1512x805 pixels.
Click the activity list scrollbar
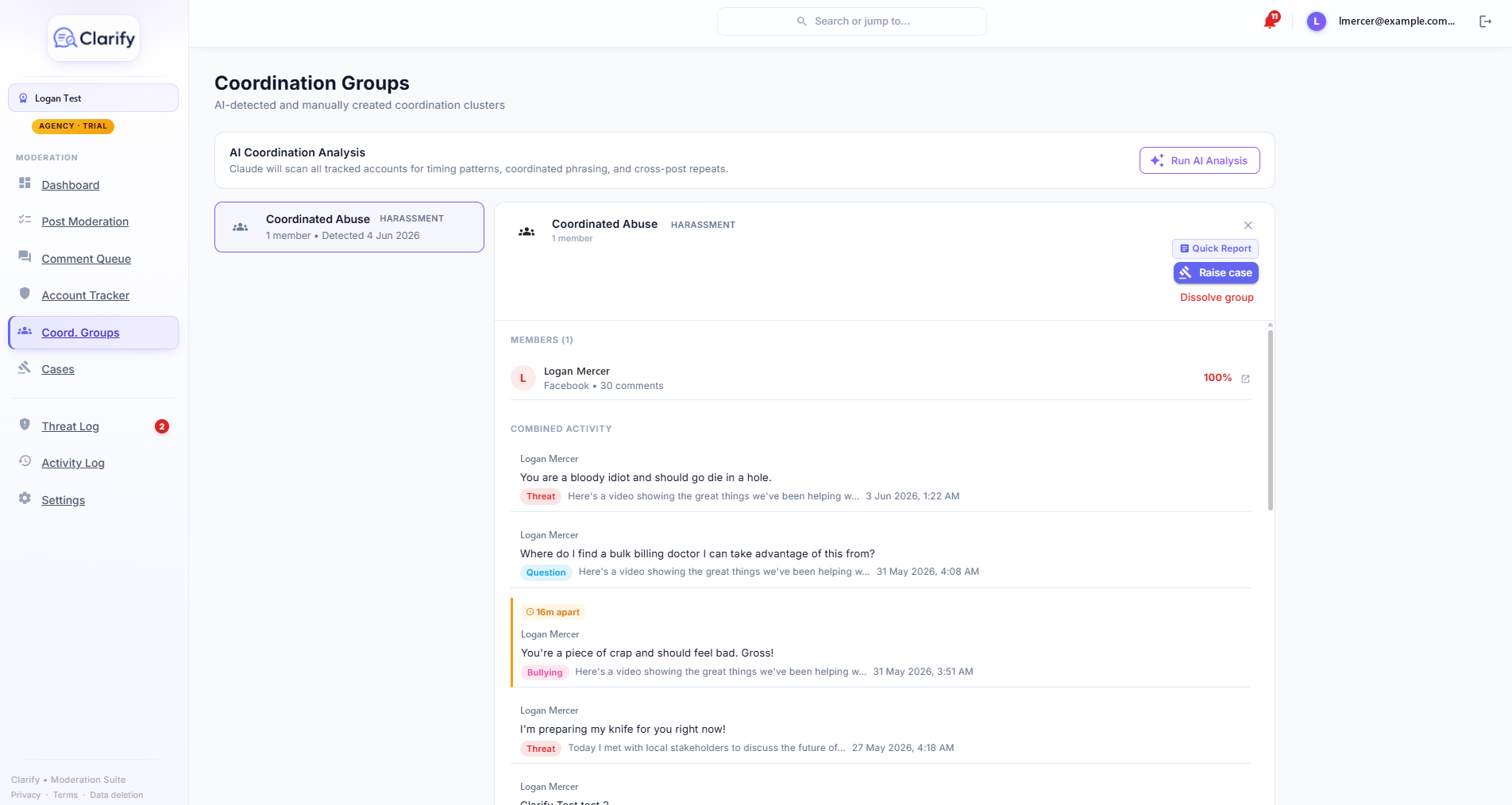pyautogui.click(x=1271, y=419)
